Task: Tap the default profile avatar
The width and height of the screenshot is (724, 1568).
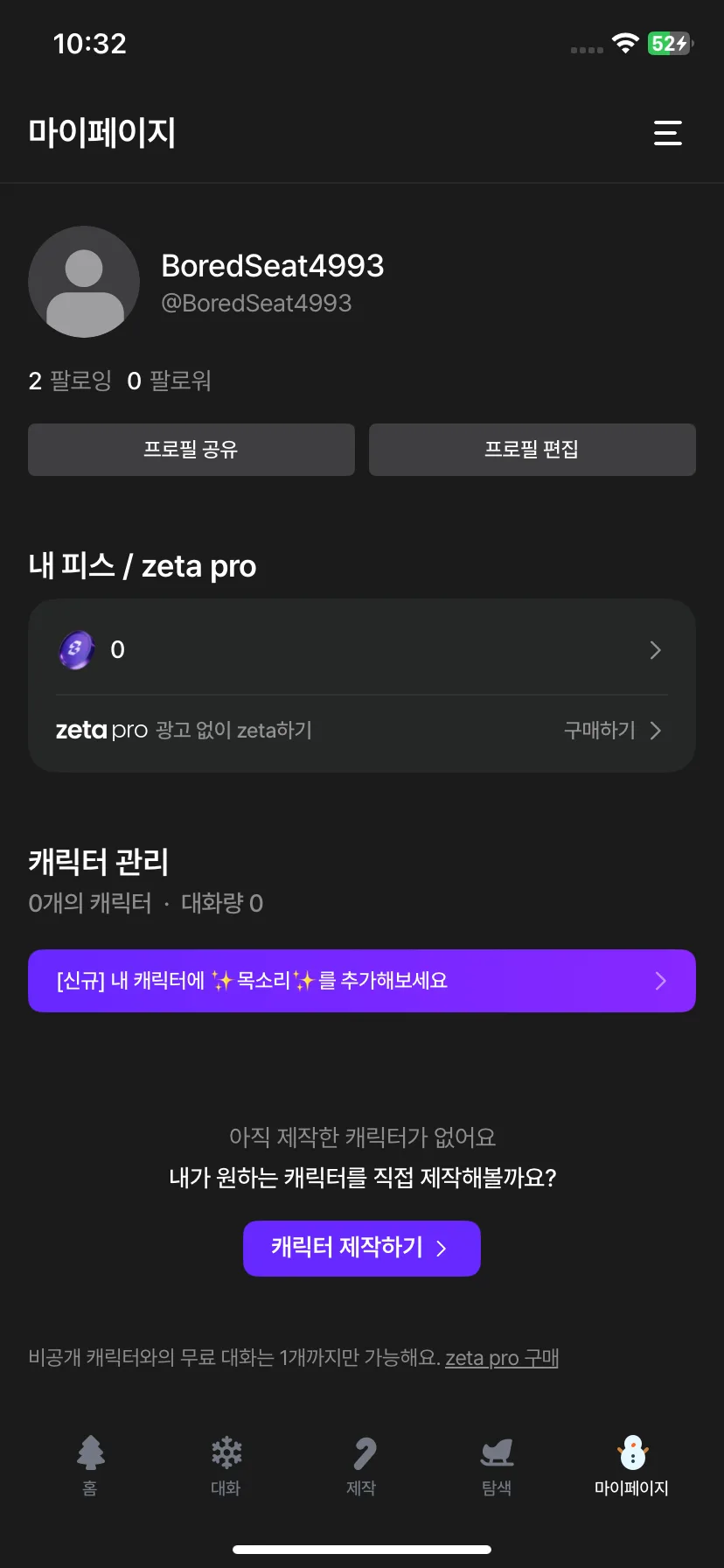Action: point(84,282)
